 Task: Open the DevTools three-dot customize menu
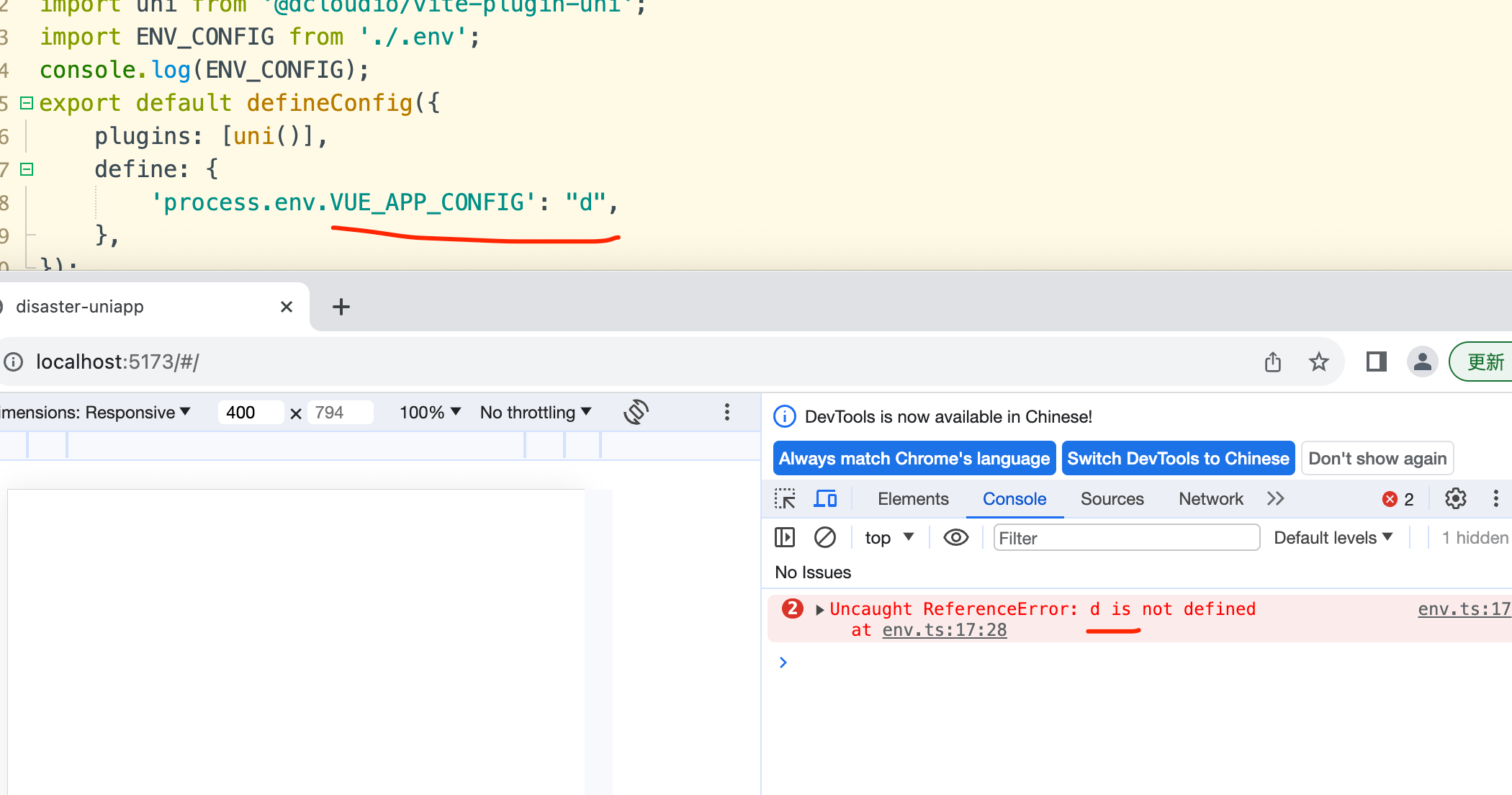coord(1495,498)
